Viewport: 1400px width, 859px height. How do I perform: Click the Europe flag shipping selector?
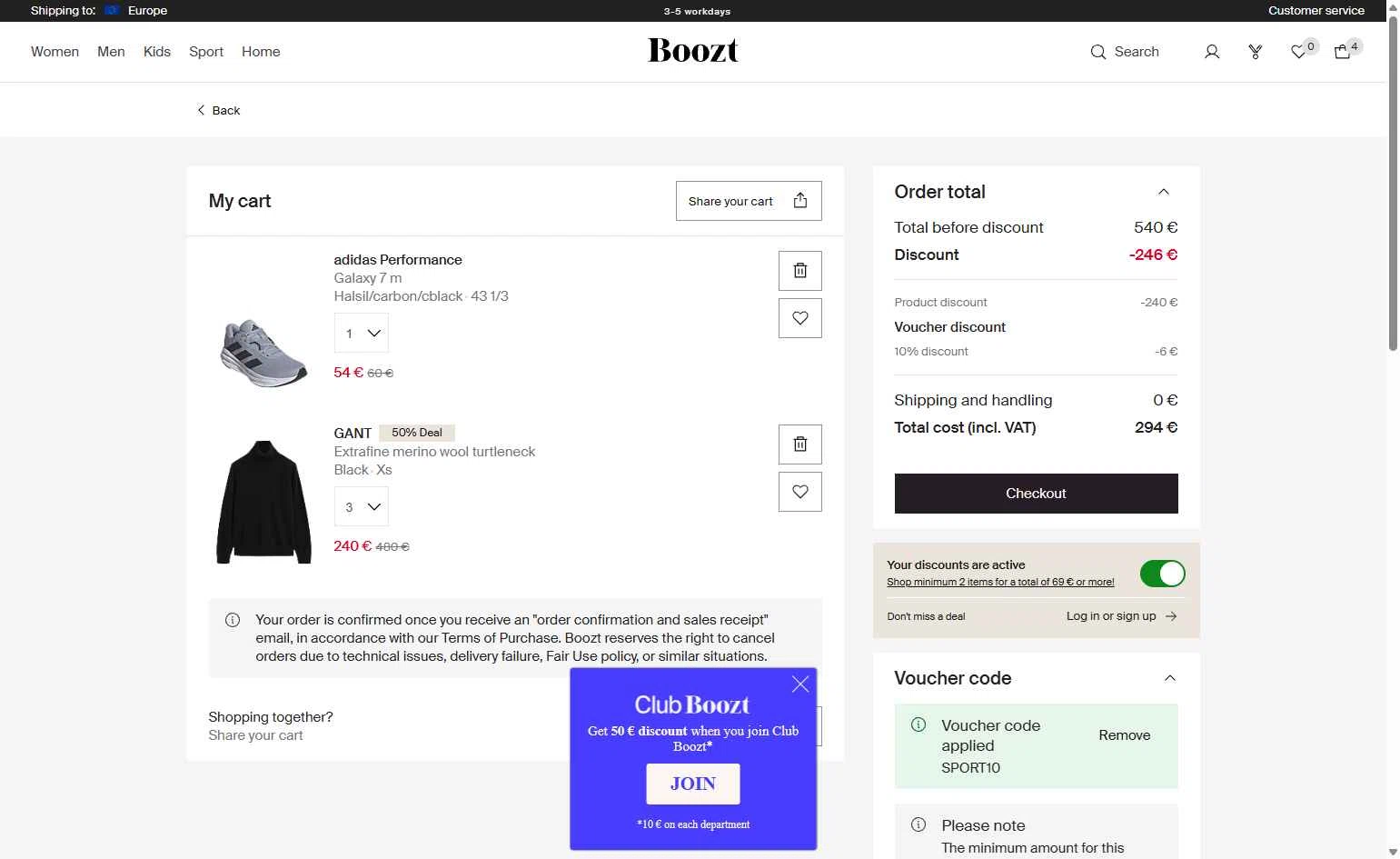112,11
